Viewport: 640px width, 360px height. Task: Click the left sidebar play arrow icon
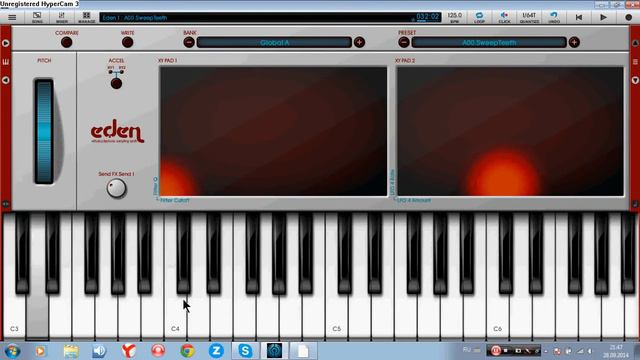(x=6, y=43)
